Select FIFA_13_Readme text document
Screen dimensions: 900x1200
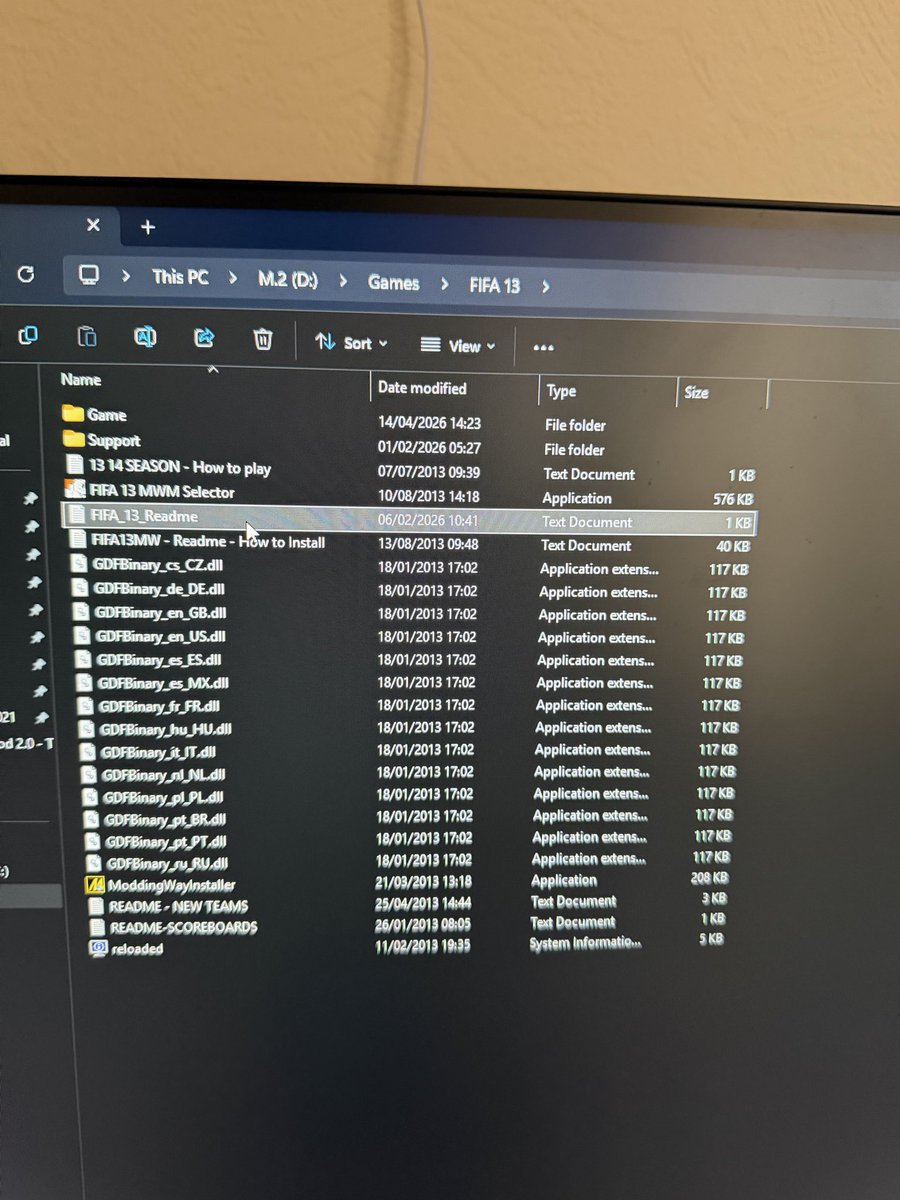point(143,516)
